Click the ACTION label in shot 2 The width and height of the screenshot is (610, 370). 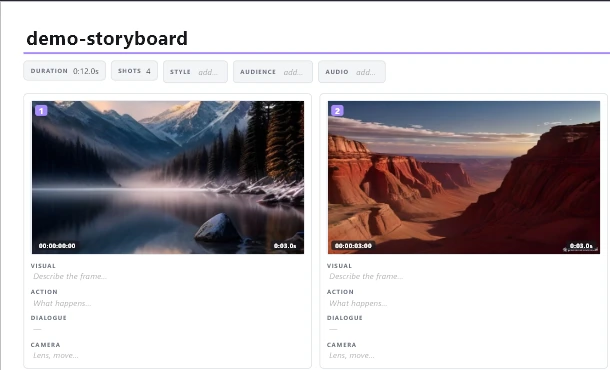(x=340, y=292)
